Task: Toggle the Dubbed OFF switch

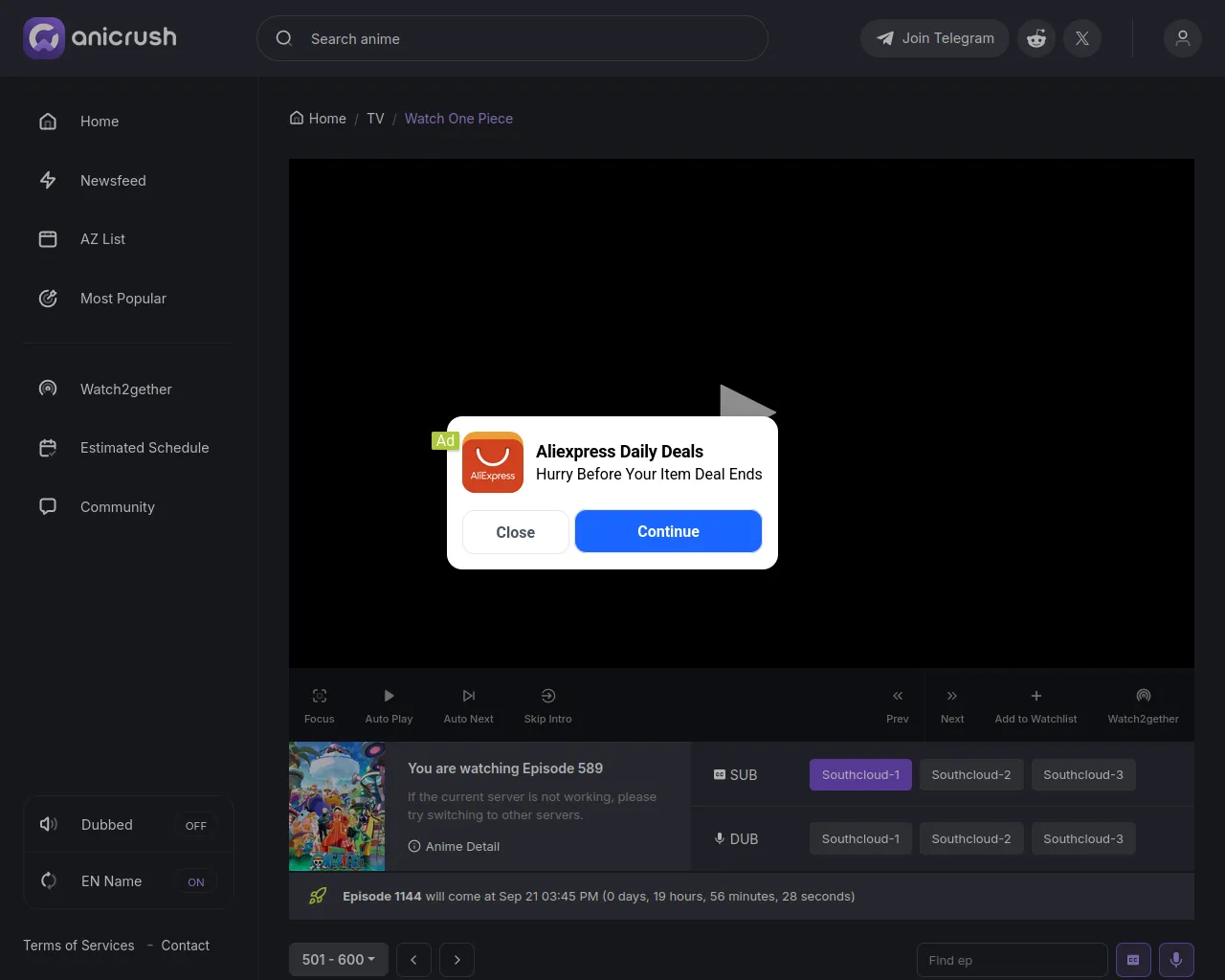Action: pyautogui.click(x=195, y=825)
